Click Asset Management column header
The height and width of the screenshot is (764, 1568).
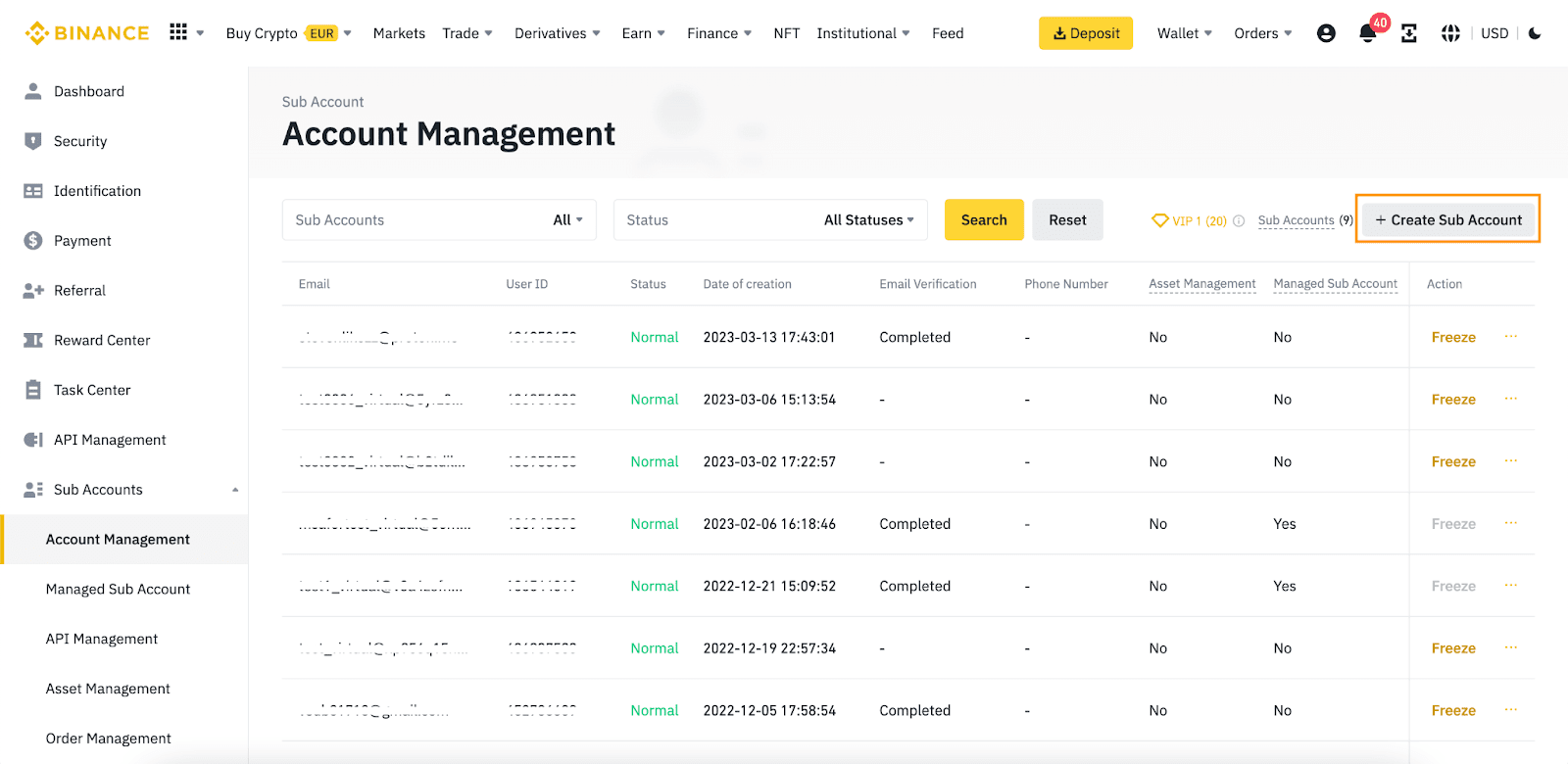pyautogui.click(x=1202, y=284)
